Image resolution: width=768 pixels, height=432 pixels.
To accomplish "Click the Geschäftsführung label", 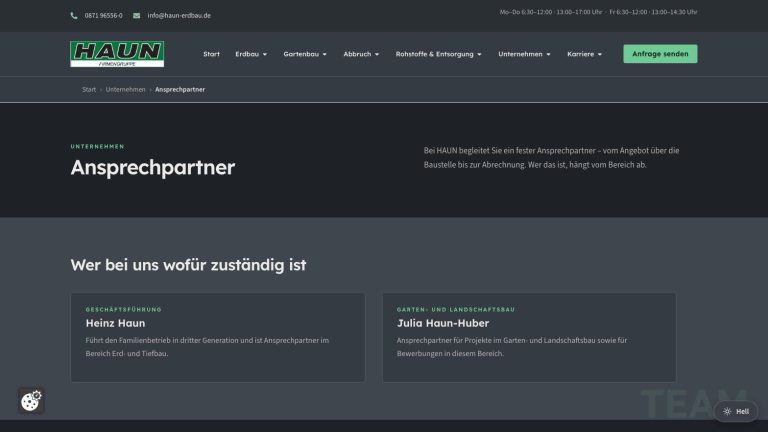I will tap(123, 310).
